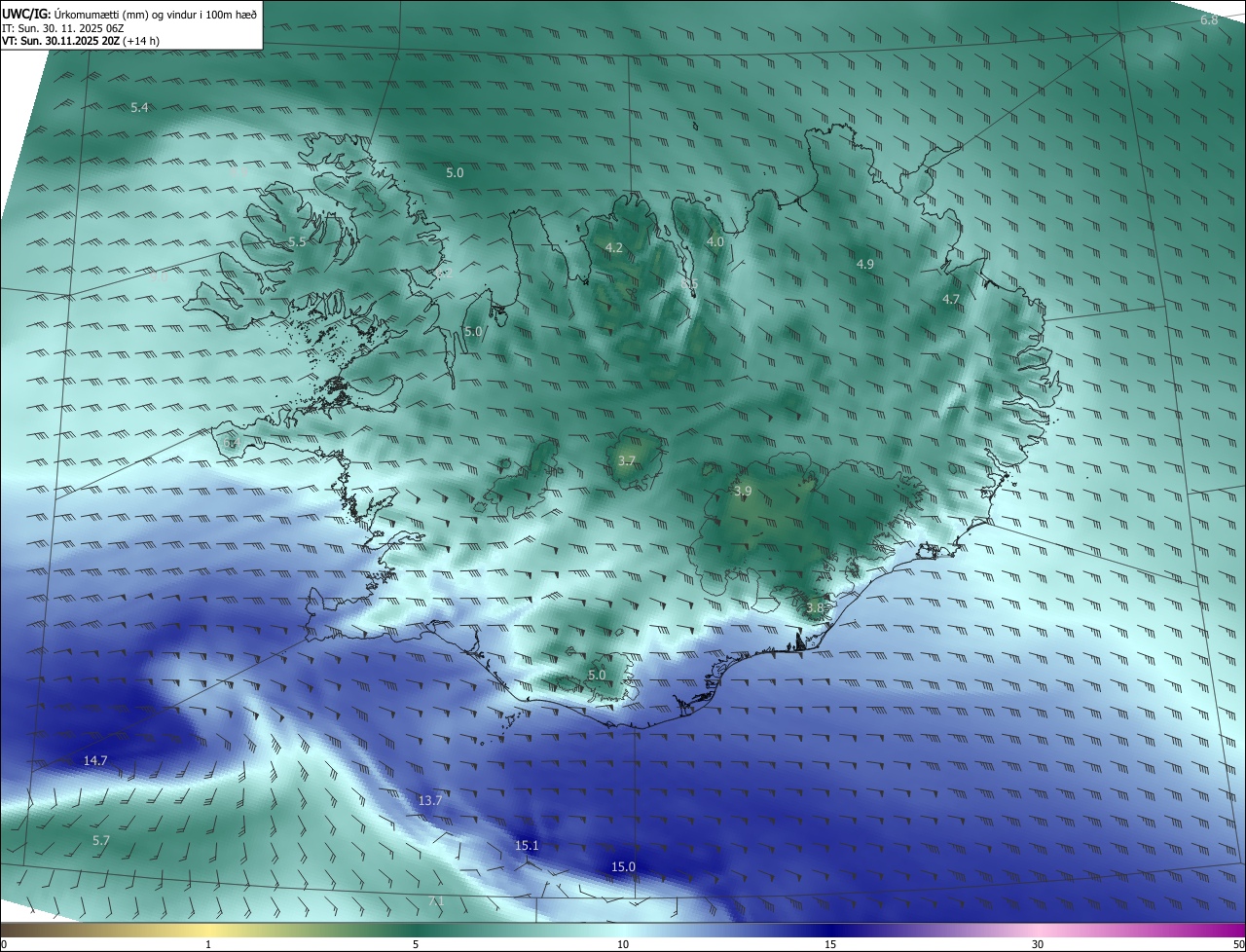
Task: Click the 15 tick on the color scale
Action: coord(830,944)
